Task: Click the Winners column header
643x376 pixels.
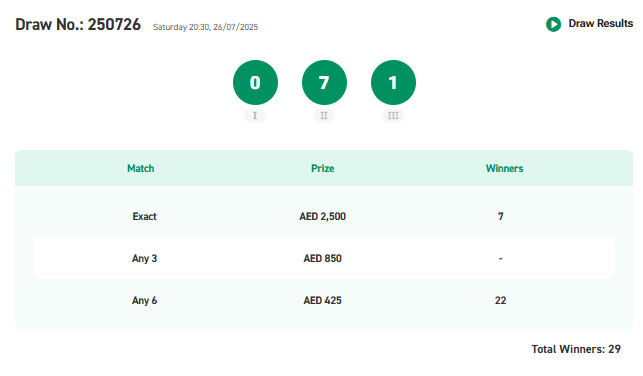Action: 504,169
